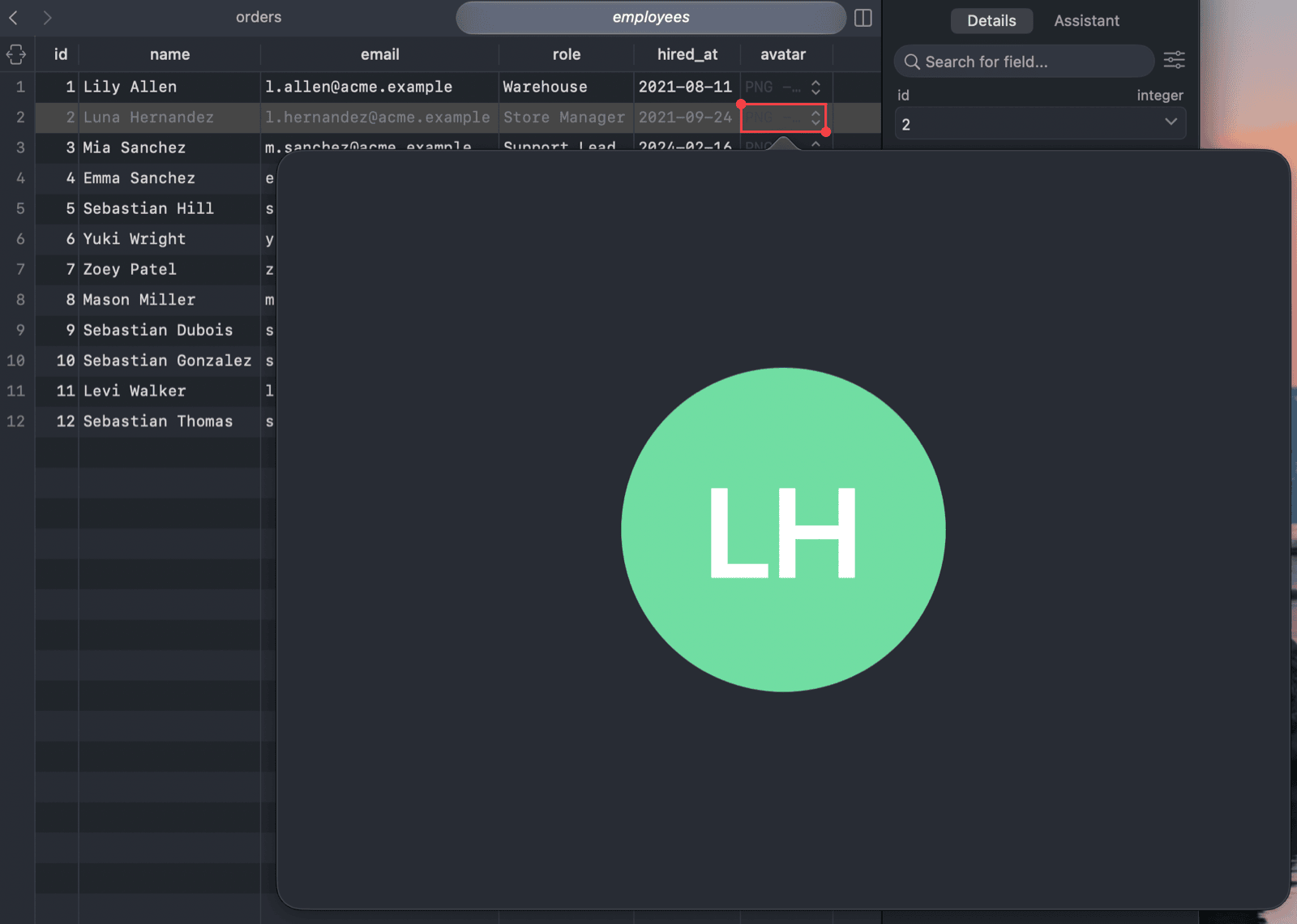The image size is (1297, 924).
Task: Click the search magnifier icon in Details panel
Action: [x=912, y=62]
